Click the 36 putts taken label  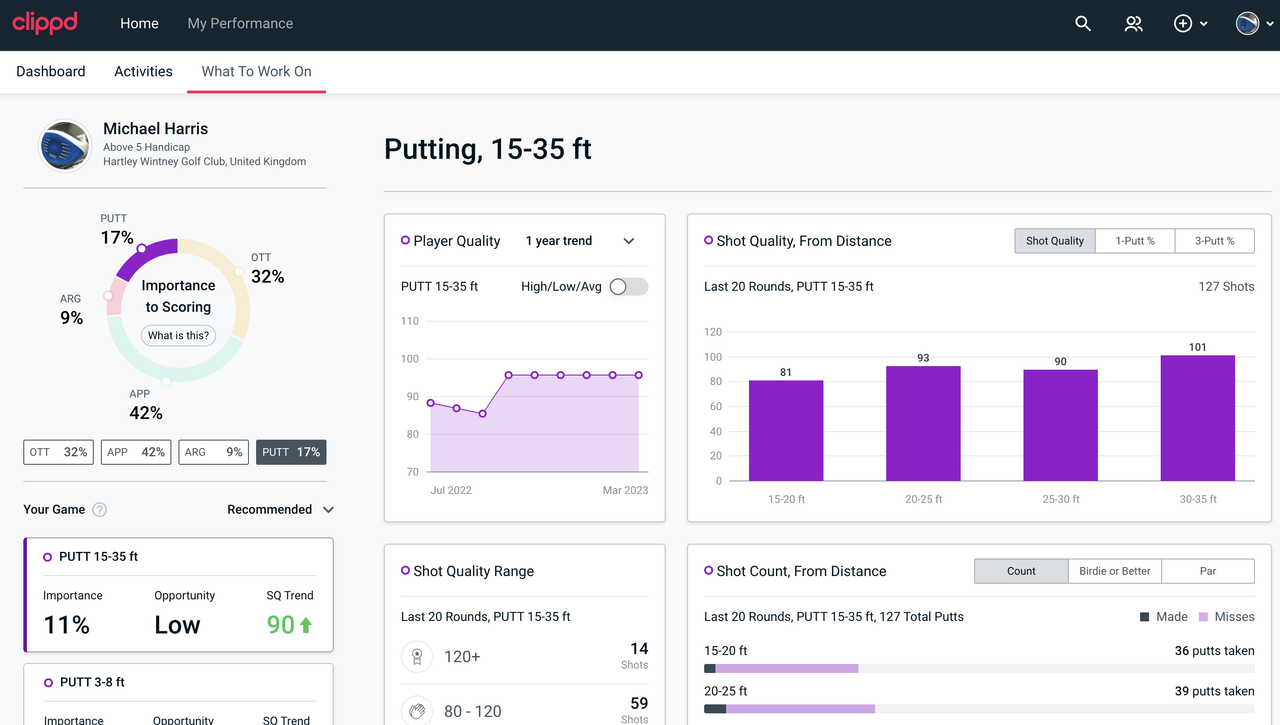[x=1214, y=651]
